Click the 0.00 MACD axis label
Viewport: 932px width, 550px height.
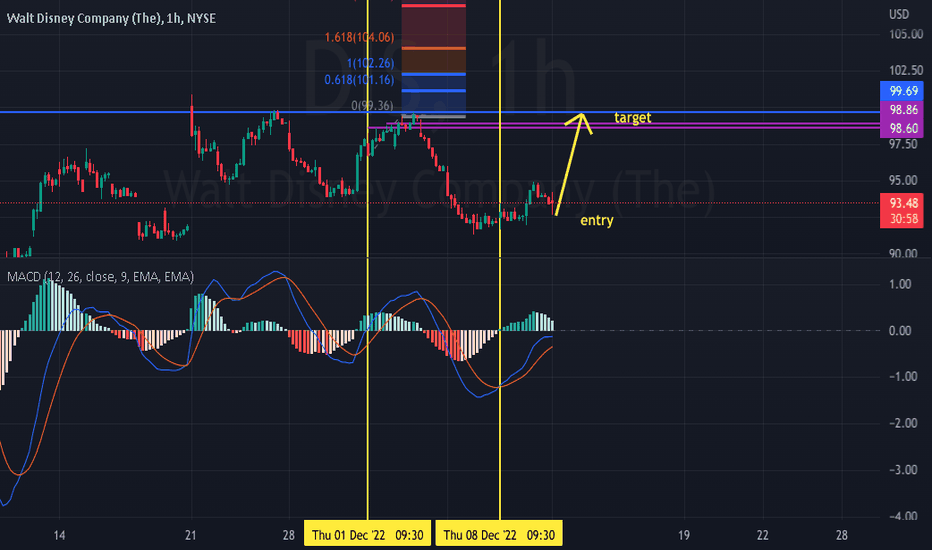900,331
